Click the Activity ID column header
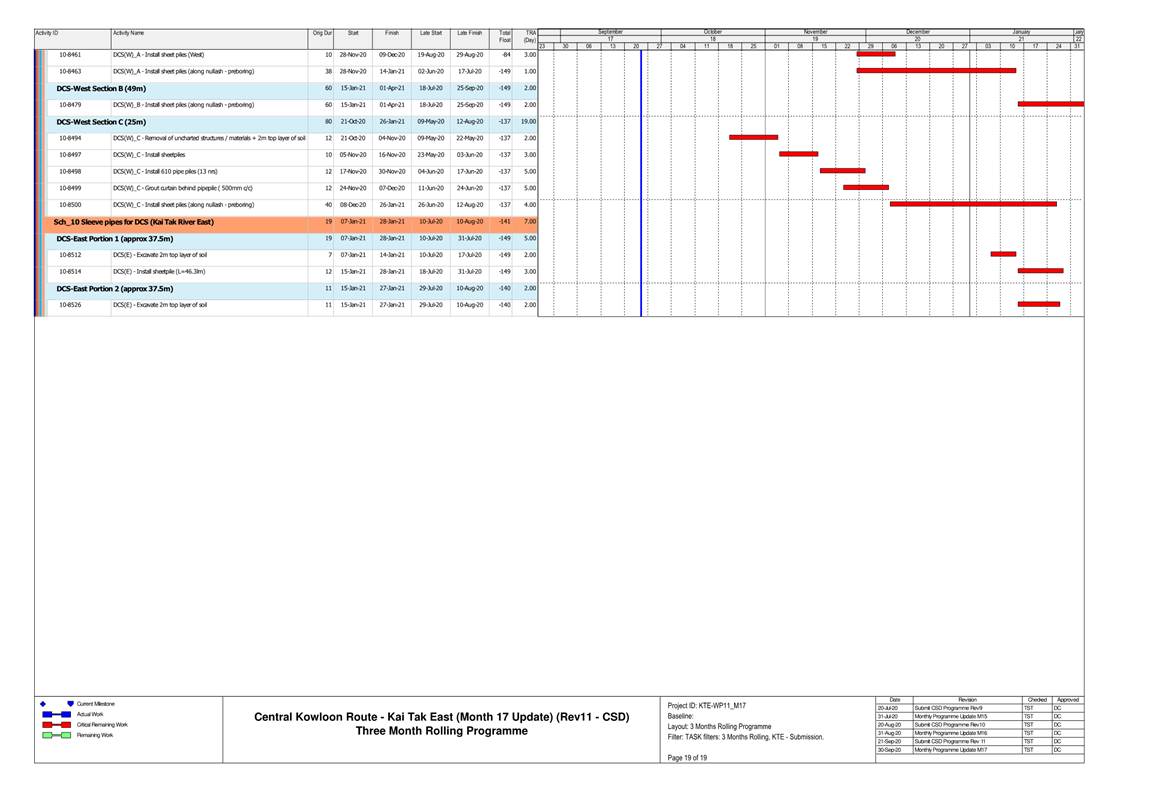1149x812 pixels. tap(47, 33)
